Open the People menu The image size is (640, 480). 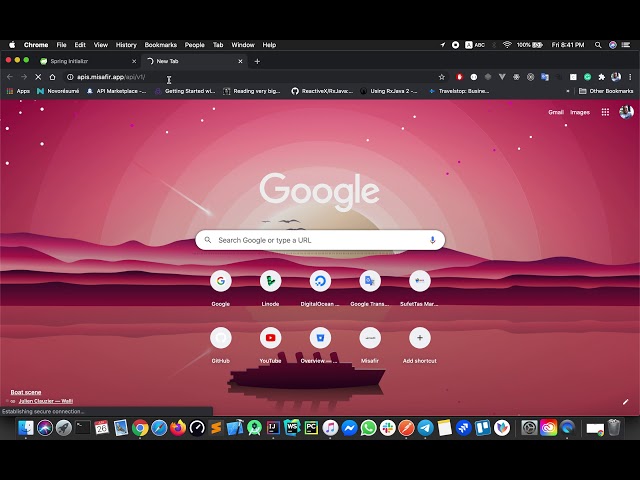tap(194, 45)
